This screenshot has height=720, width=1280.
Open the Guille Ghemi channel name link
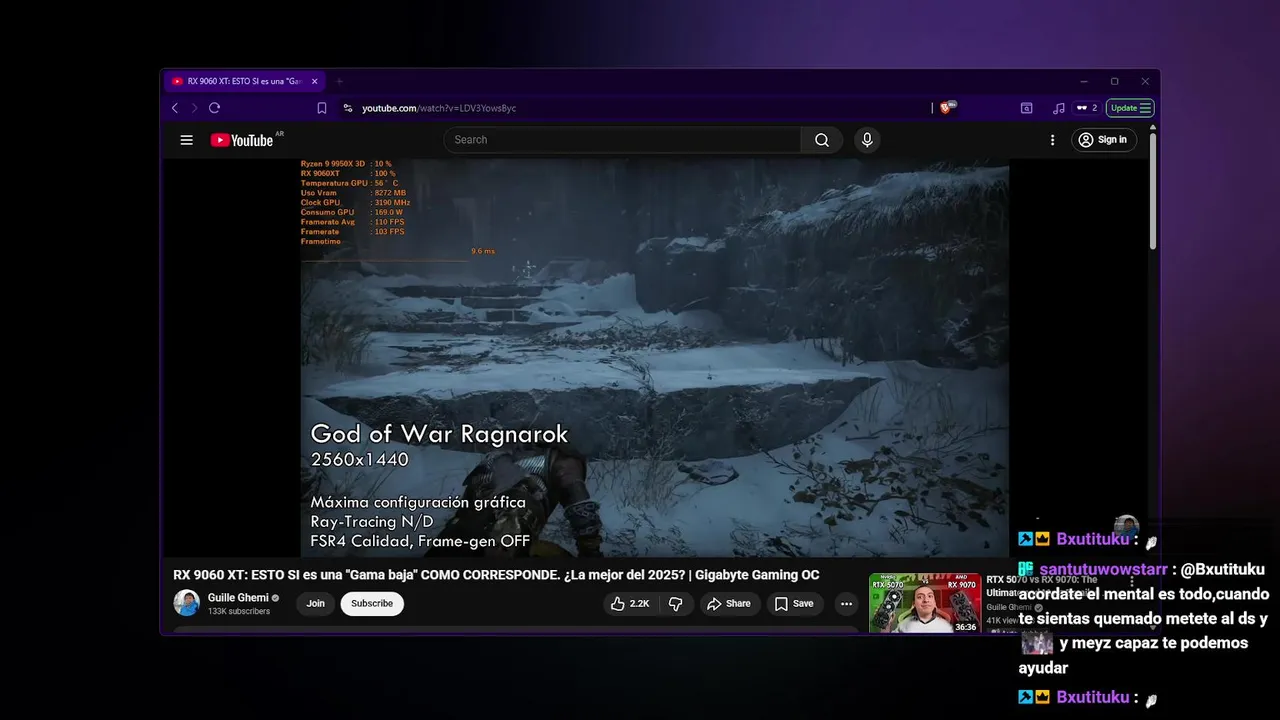[238, 598]
